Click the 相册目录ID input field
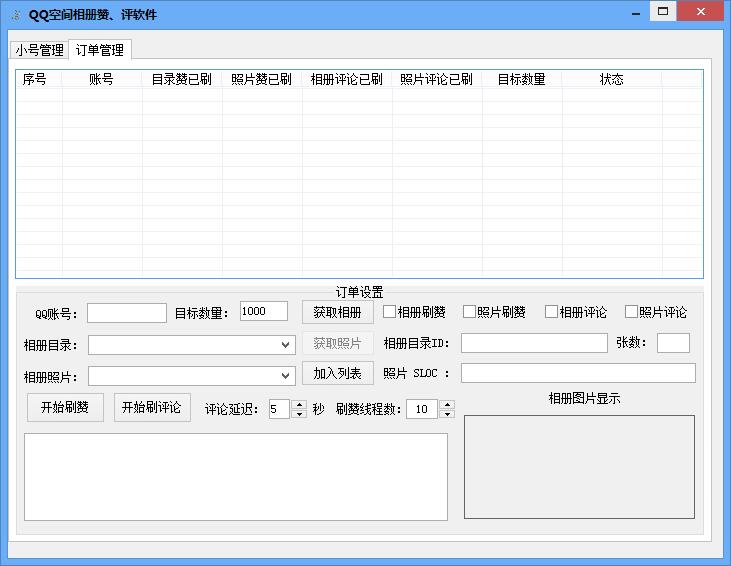This screenshot has width=731, height=566. click(534, 343)
